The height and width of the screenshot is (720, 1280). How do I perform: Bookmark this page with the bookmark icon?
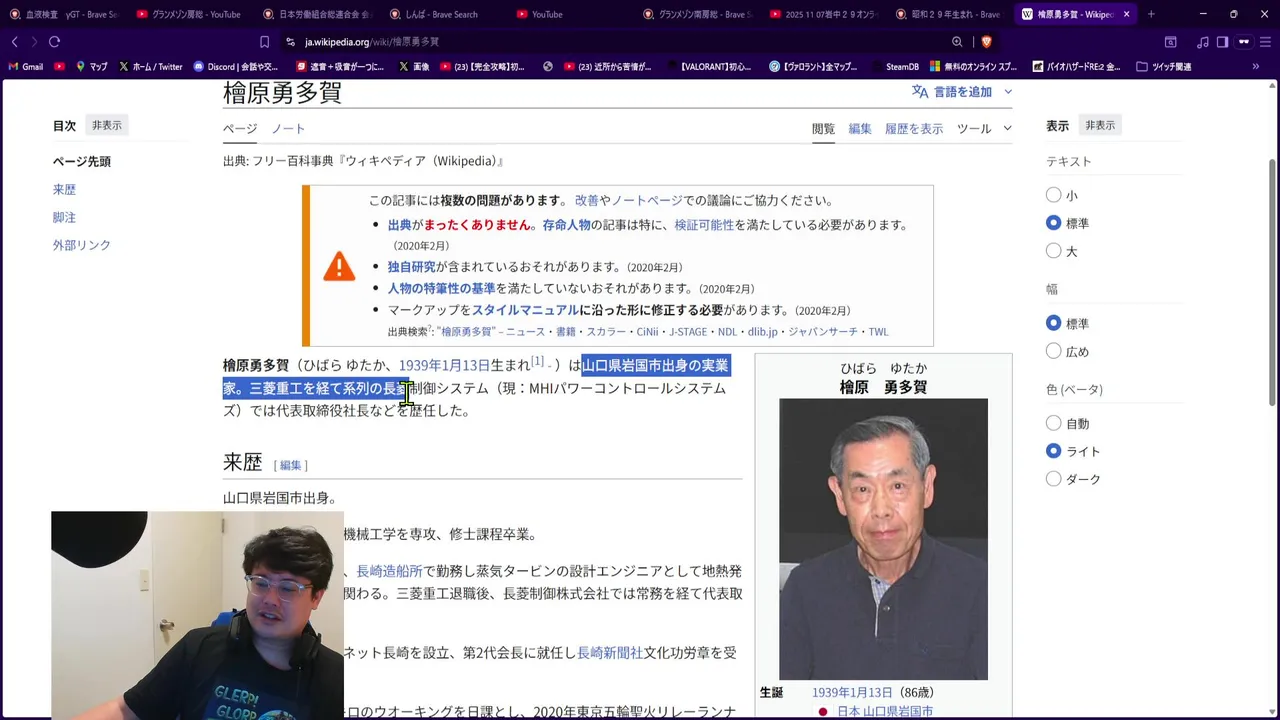click(x=264, y=42)
